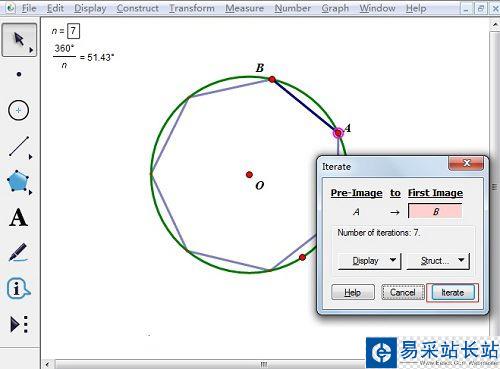Click the Iterate button in dialog
This screenshot has width=500, height=369.
453,292
